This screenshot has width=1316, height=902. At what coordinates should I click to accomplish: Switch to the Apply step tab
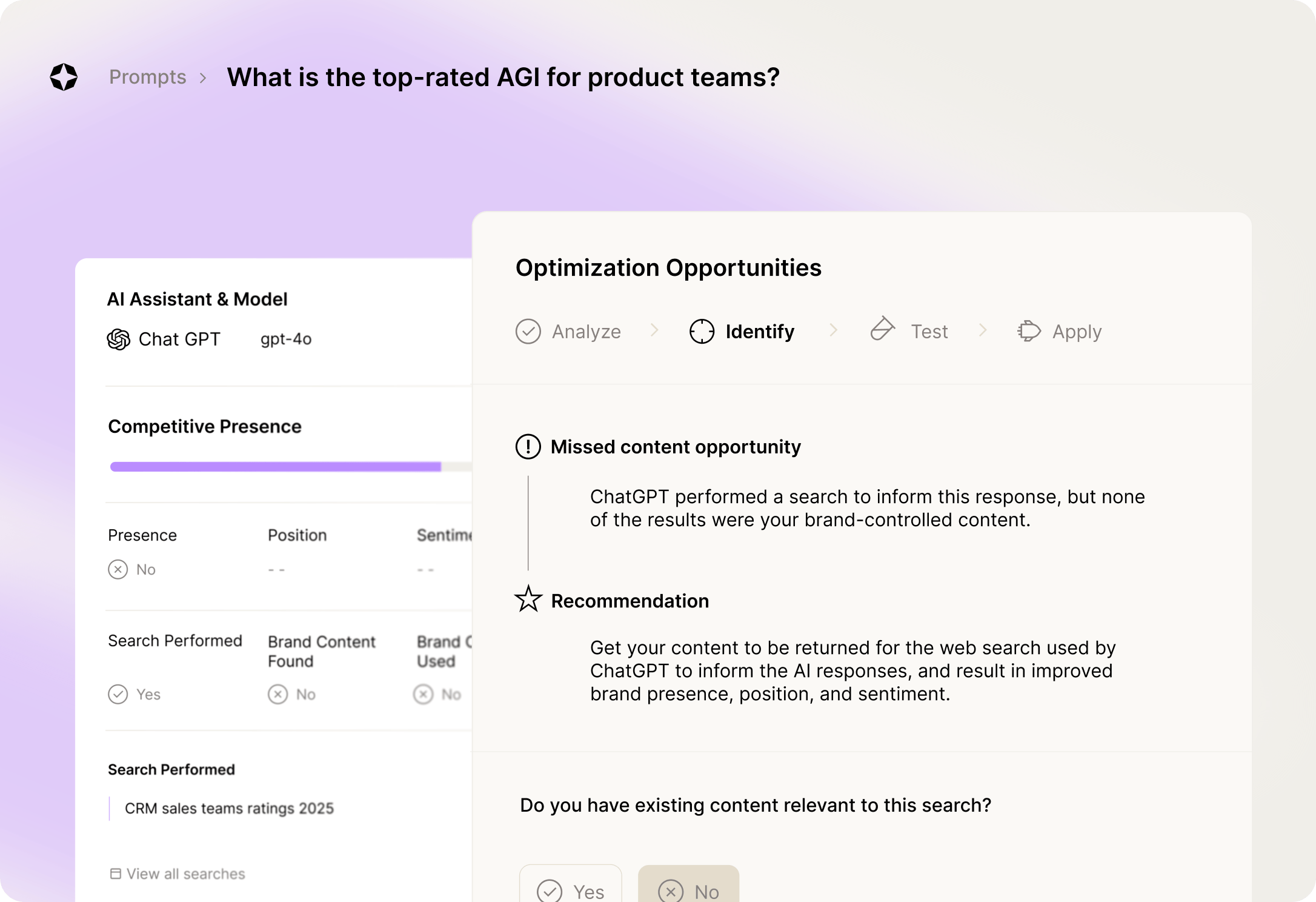pyautogui.click(x=1077, y=332)
